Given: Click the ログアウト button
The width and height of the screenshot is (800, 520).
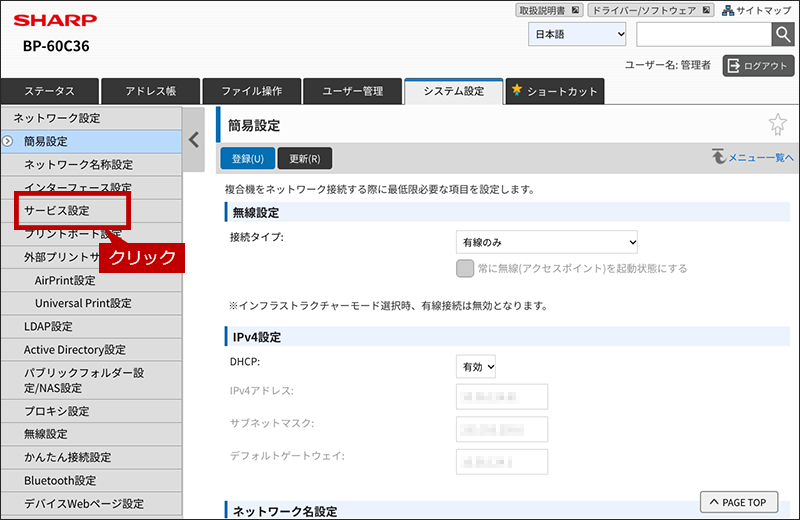Looking at the screenshot, I should [758, 66].
